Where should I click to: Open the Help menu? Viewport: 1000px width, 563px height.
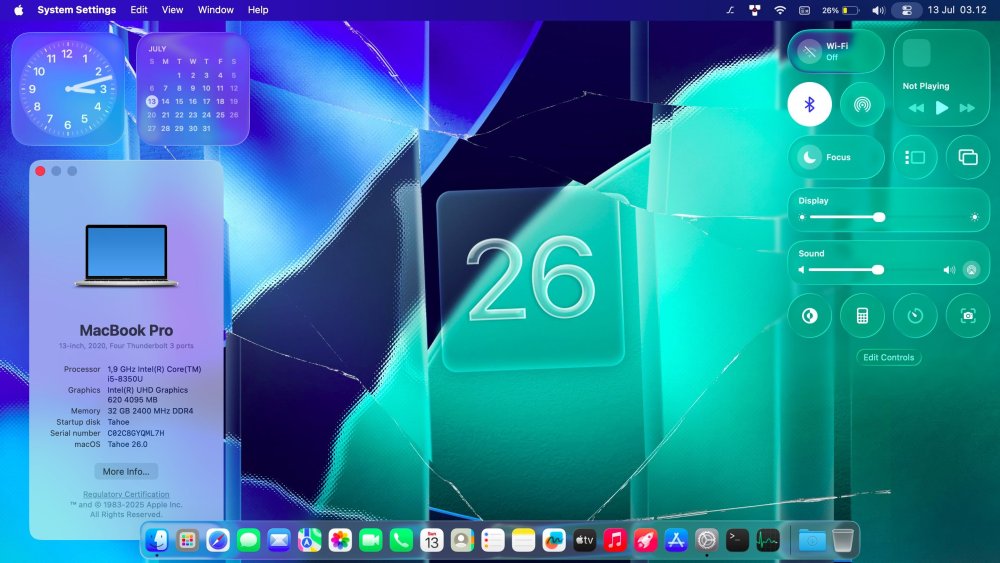tap(258, 10)
